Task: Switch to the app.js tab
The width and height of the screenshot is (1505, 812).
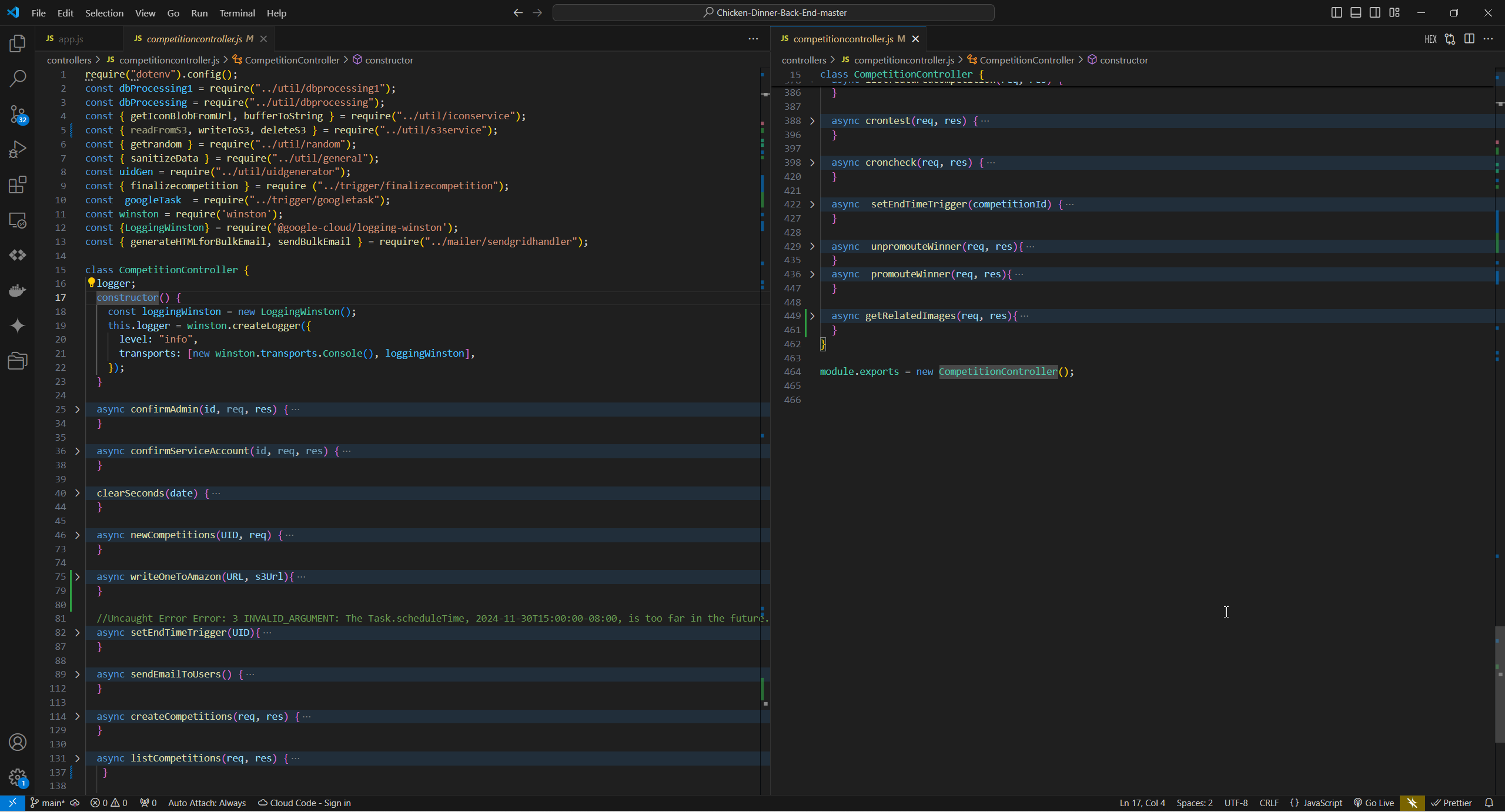Action: (x=71, y=39)
